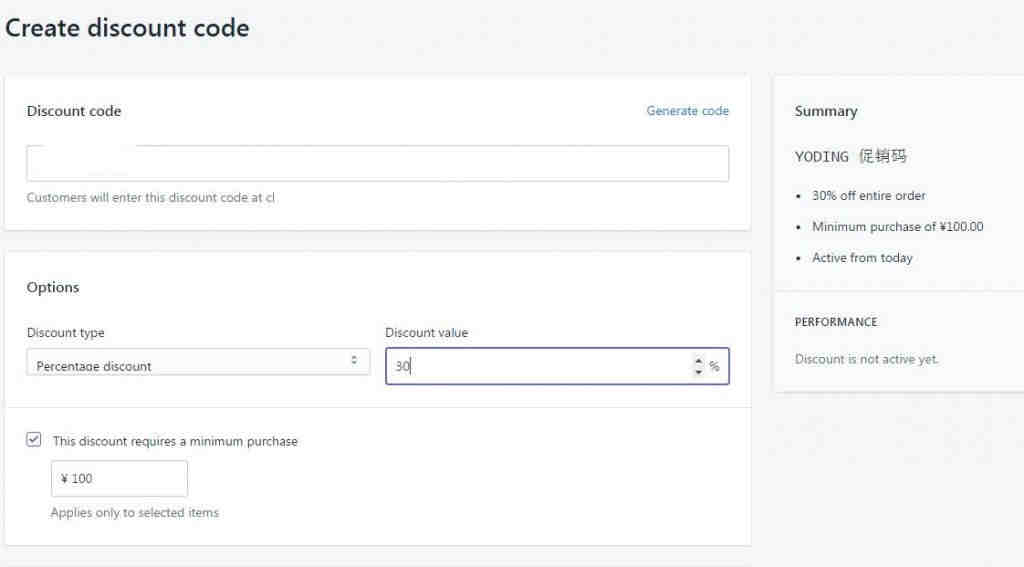Click the PERFORMANCE section heading

coord(836,322)
